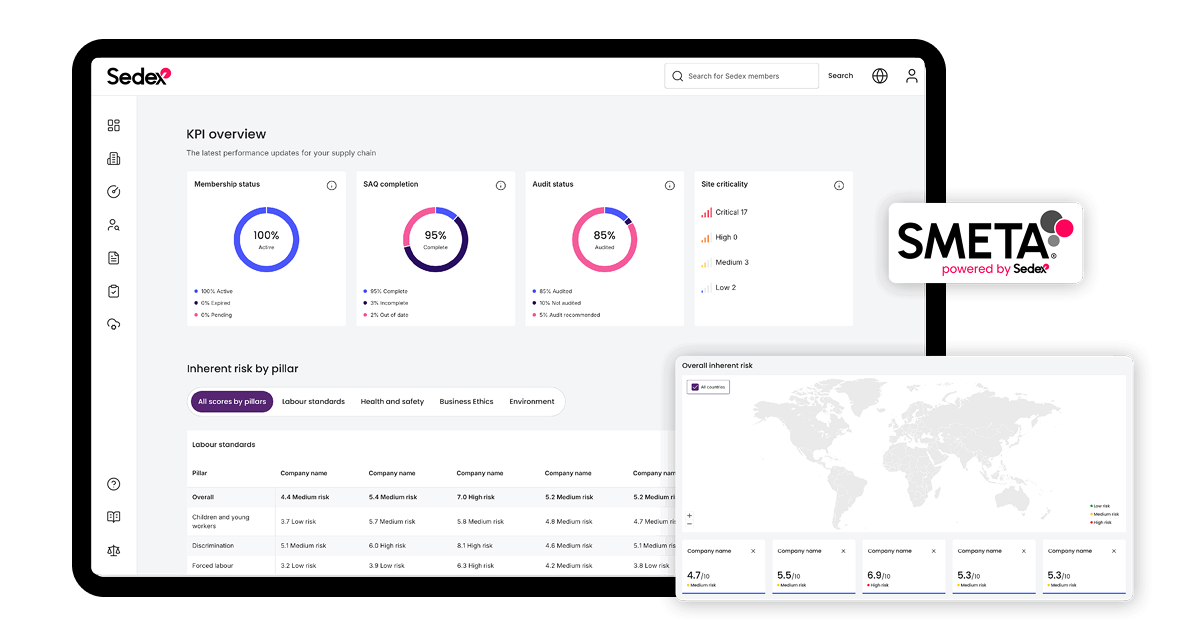Click the Search button in the header
Screen dimensions: 1200x630
[x=840, y=75]
